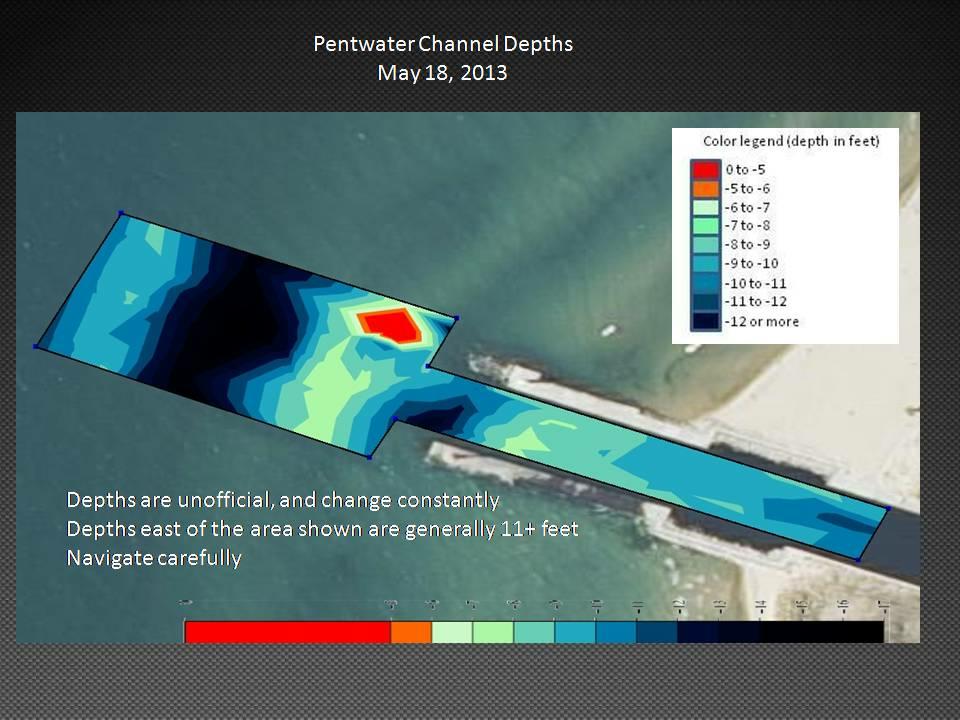960x720 pixels.
Task: Click the orange segment of bottom color bar
Action: click(410, 632)
